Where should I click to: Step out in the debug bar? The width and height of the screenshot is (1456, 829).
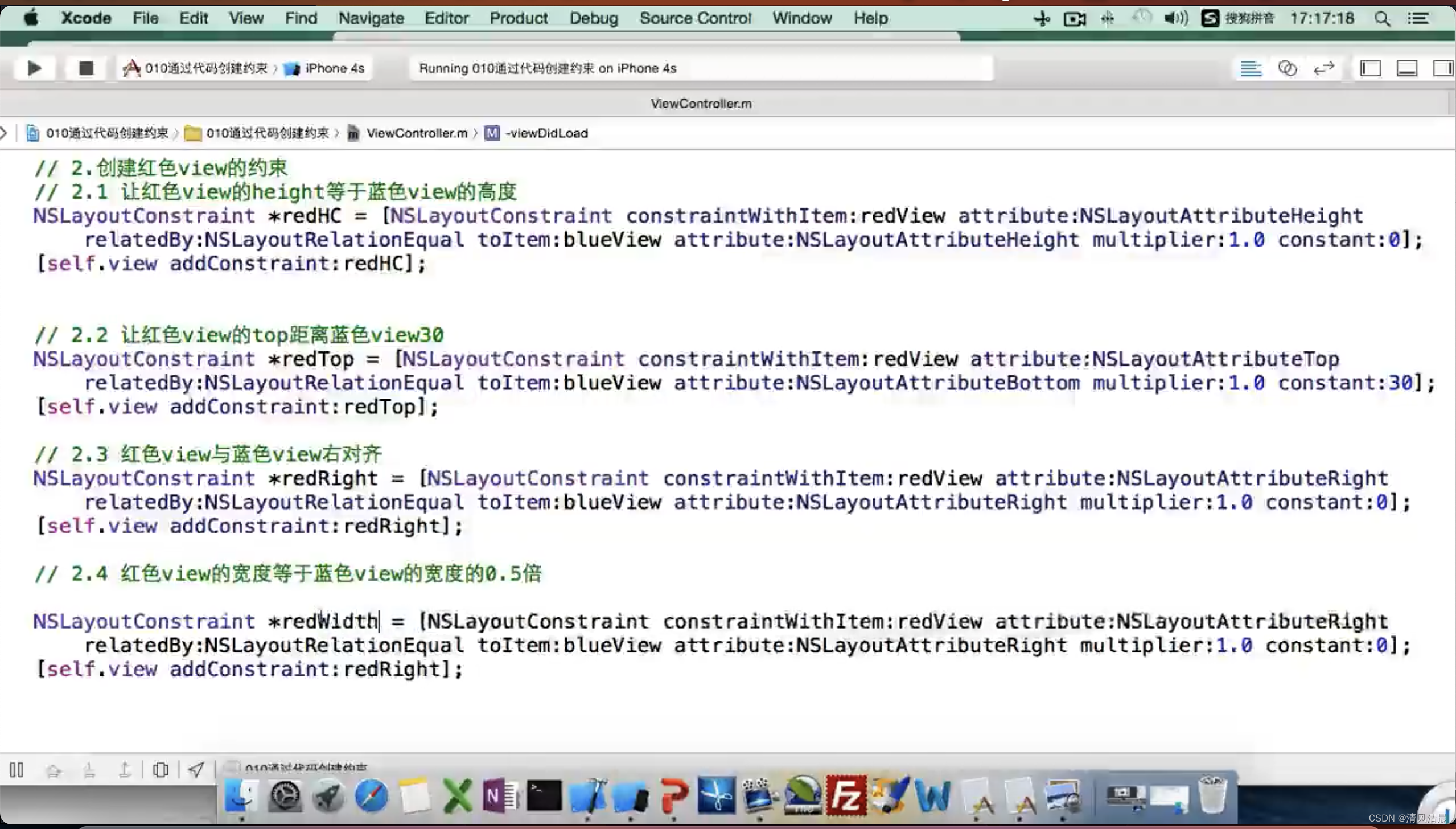click(x=125, y=770)
